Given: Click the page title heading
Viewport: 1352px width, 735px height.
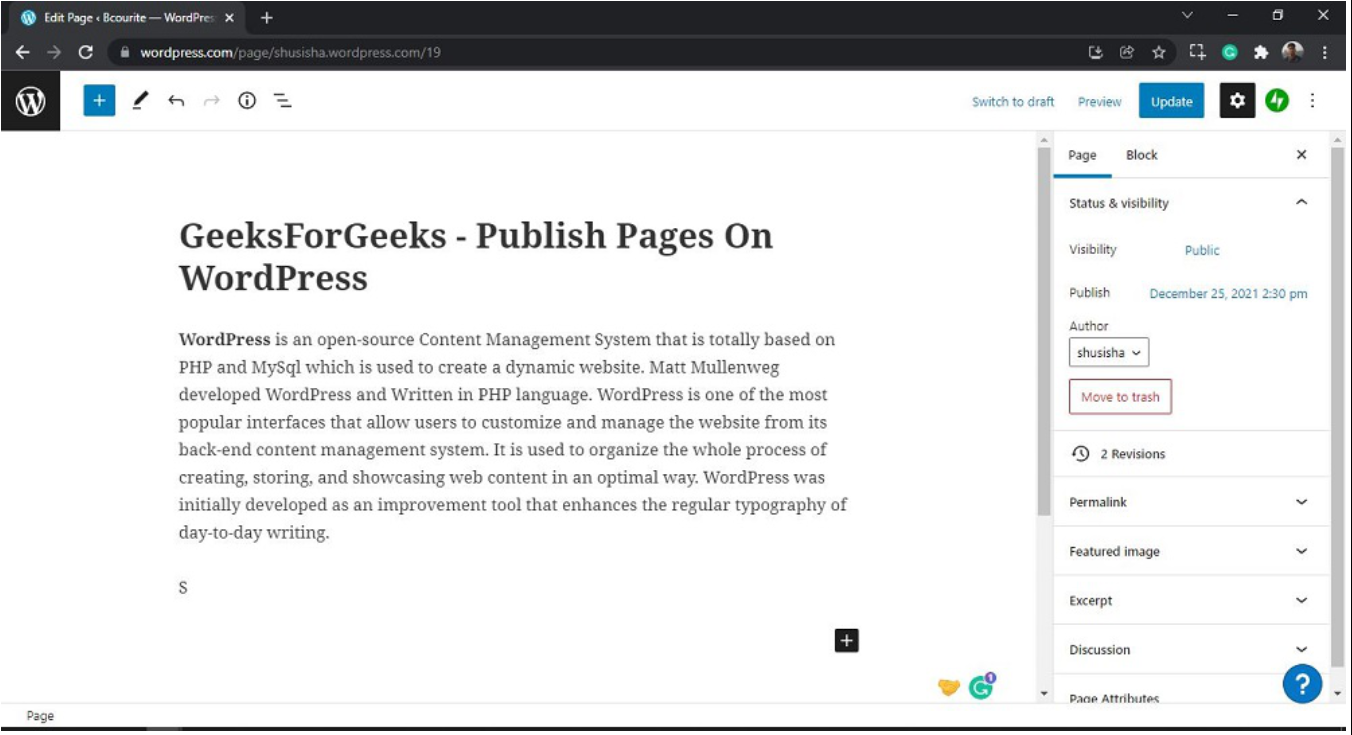Looking at the screenshot, I should point(476,256).
